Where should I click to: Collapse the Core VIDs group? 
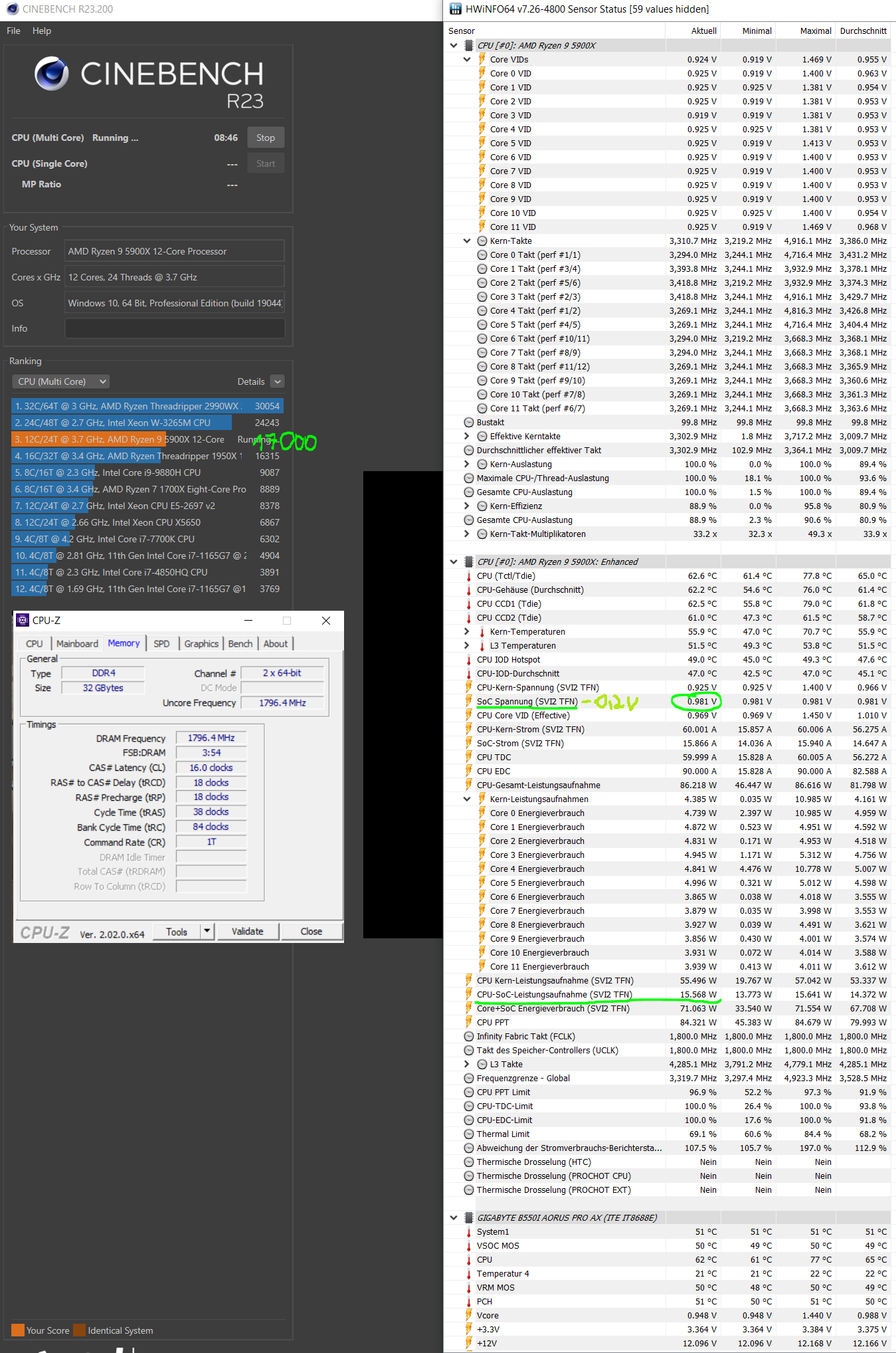pos(467,59)
